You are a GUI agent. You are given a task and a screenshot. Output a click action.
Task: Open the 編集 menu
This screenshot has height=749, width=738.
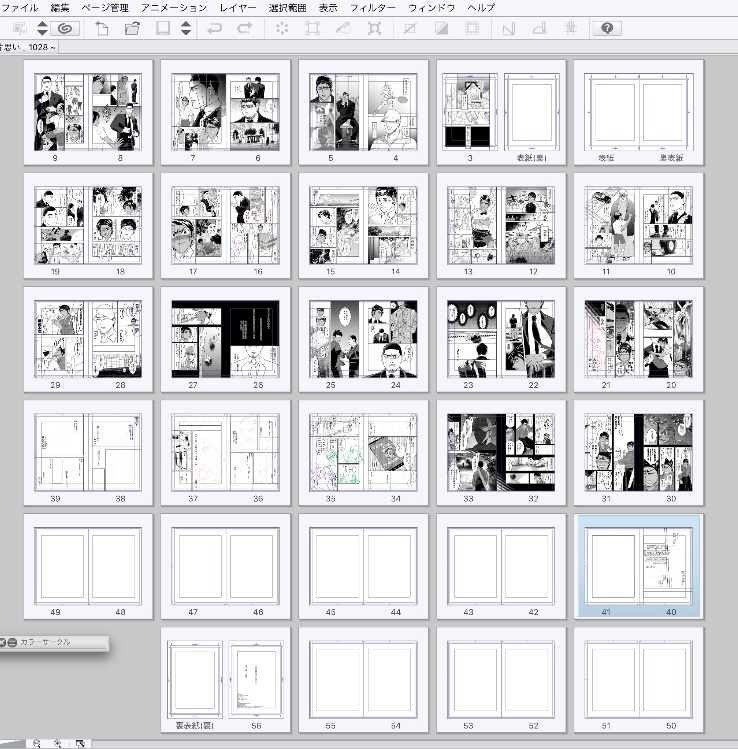click(60, 8)
